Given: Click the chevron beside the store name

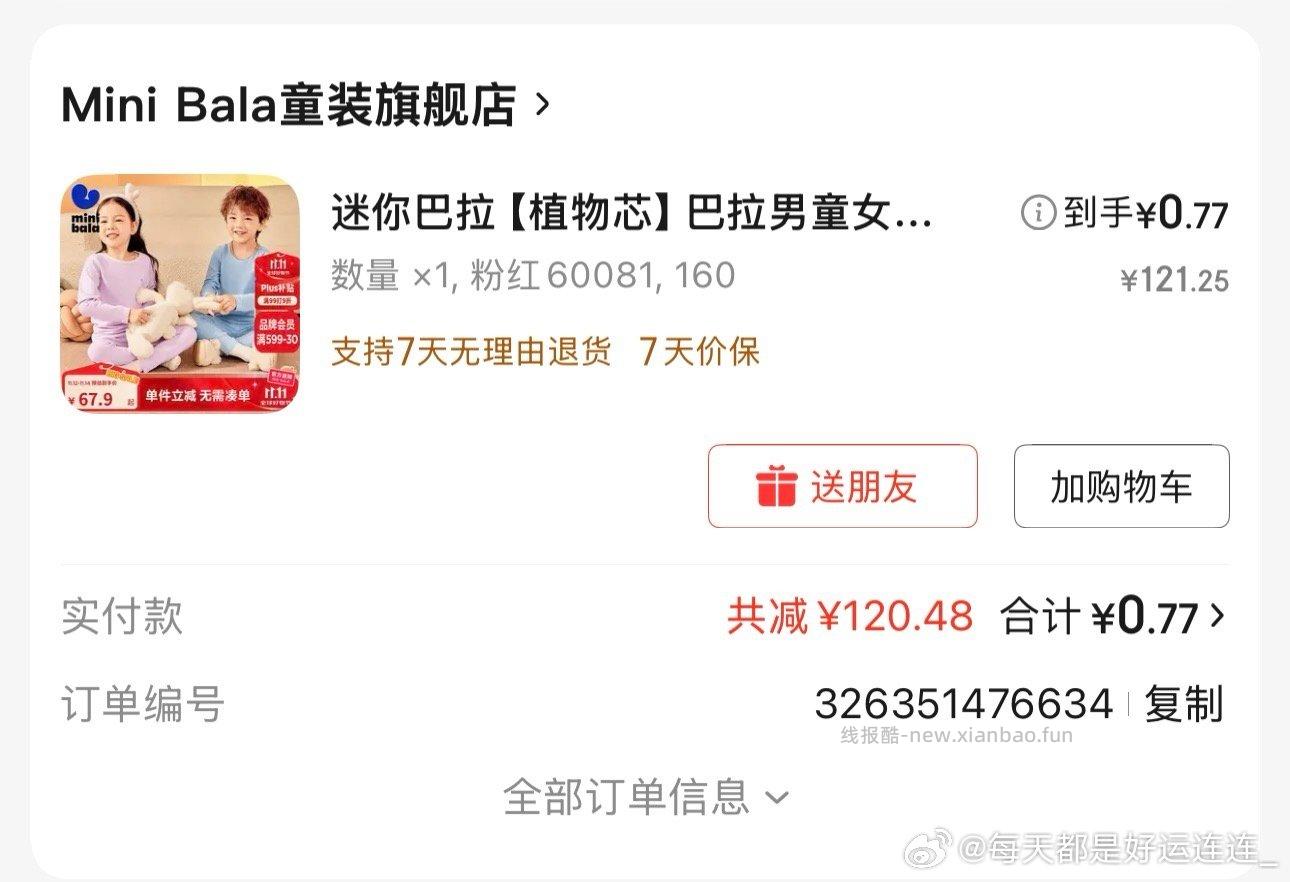Looking at the screenshot, I should (x=542, y=105).
